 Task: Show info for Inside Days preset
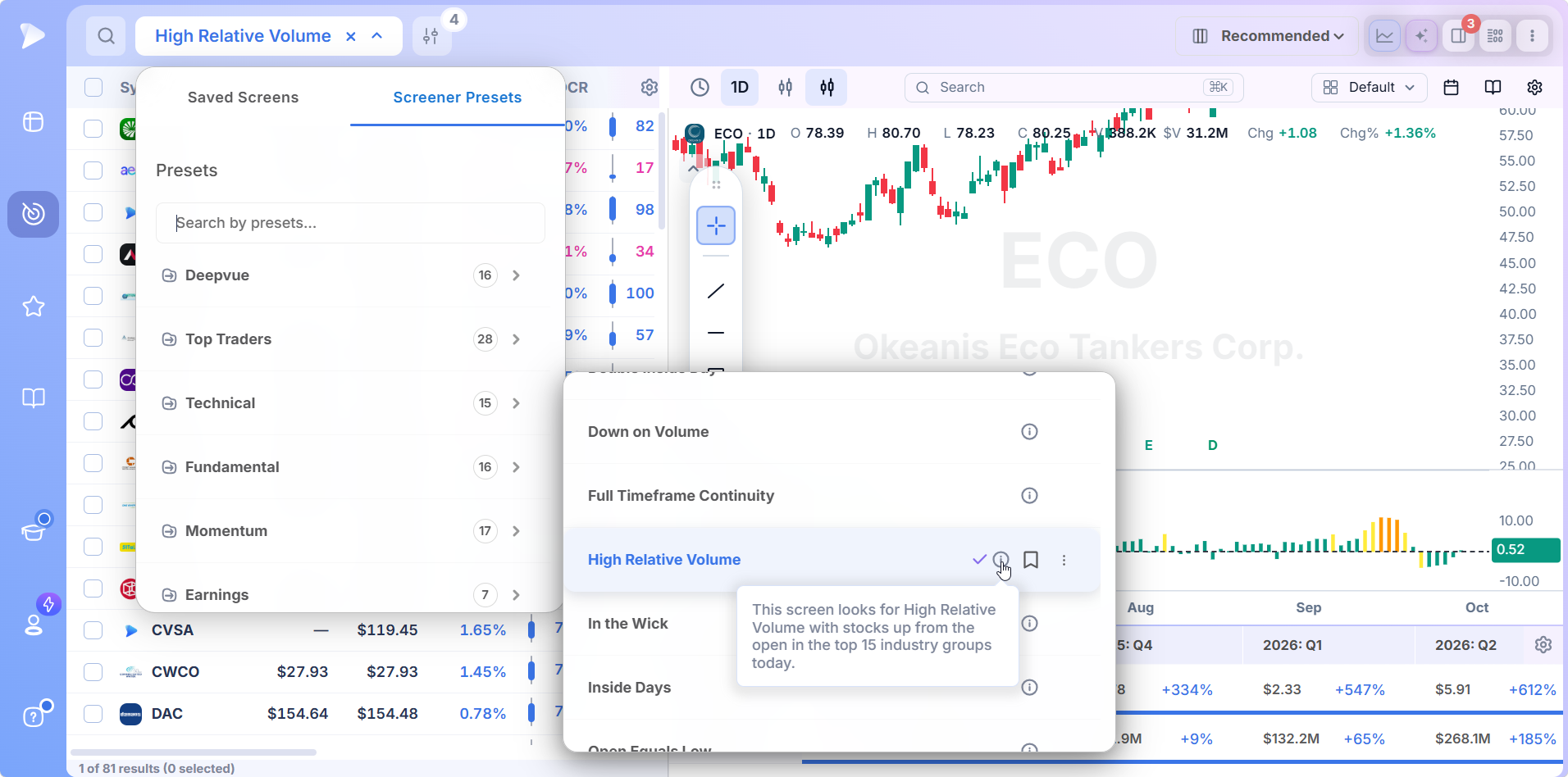point(1030,688)
